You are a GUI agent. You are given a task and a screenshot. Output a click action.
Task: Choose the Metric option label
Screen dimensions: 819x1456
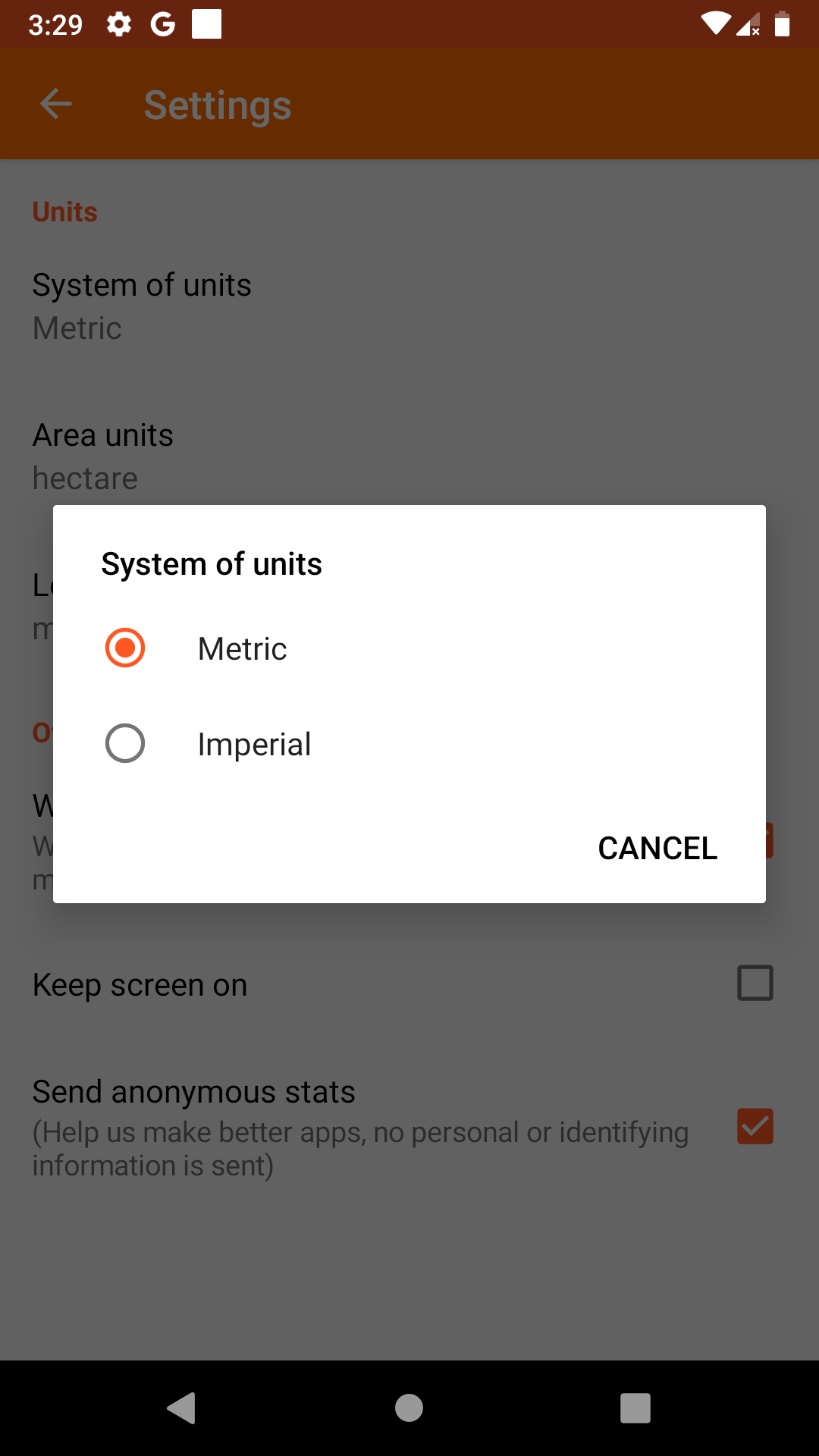[242, 649]
